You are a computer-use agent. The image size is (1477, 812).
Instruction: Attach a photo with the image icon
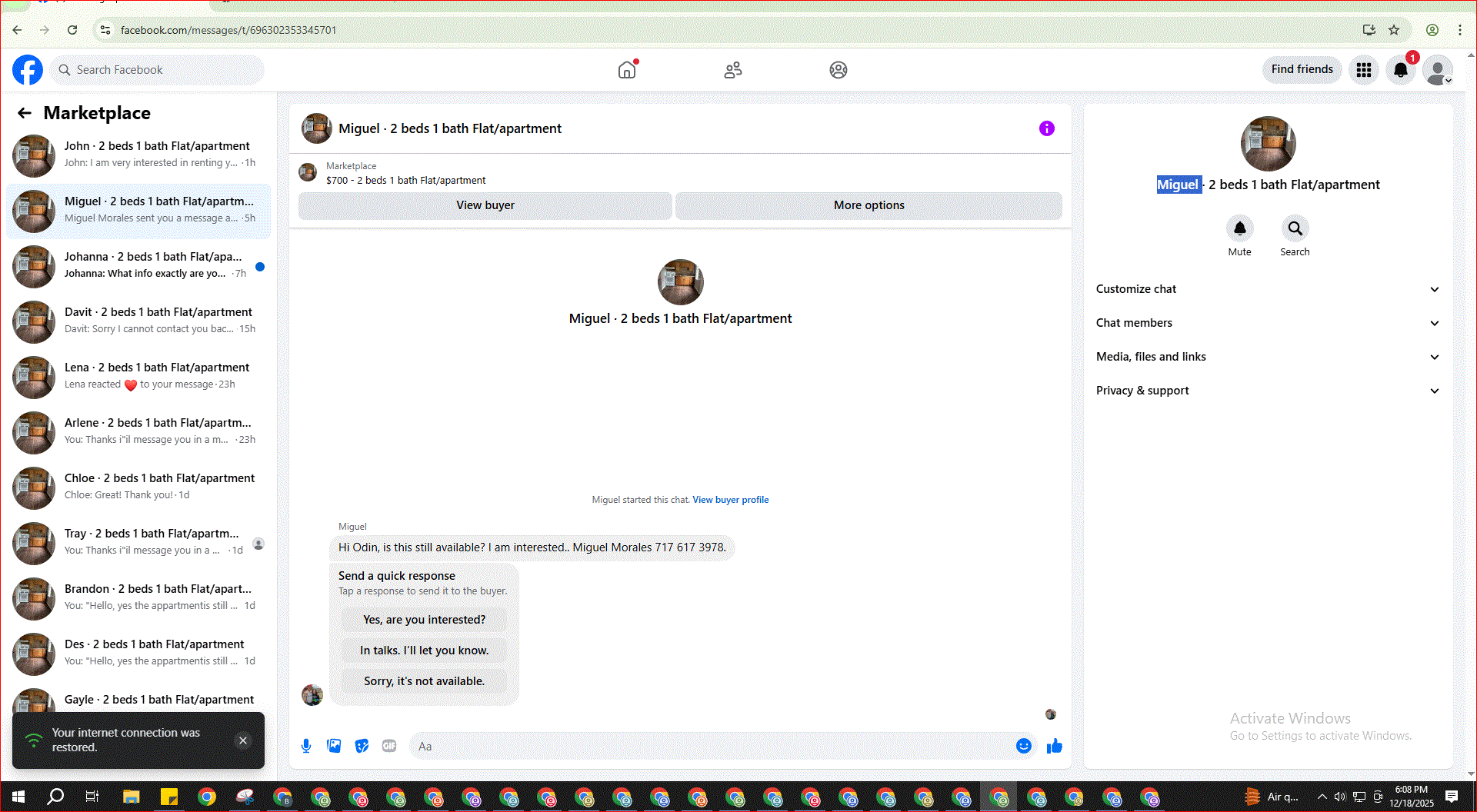point(334,746)
